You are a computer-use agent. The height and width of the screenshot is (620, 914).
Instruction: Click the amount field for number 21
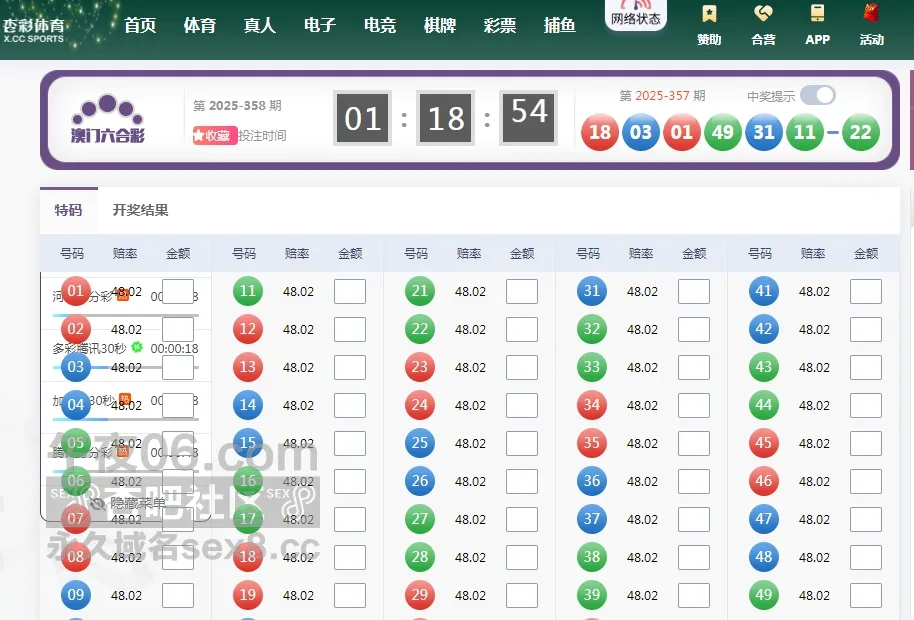pyautogui.click(x=522, y=291)
